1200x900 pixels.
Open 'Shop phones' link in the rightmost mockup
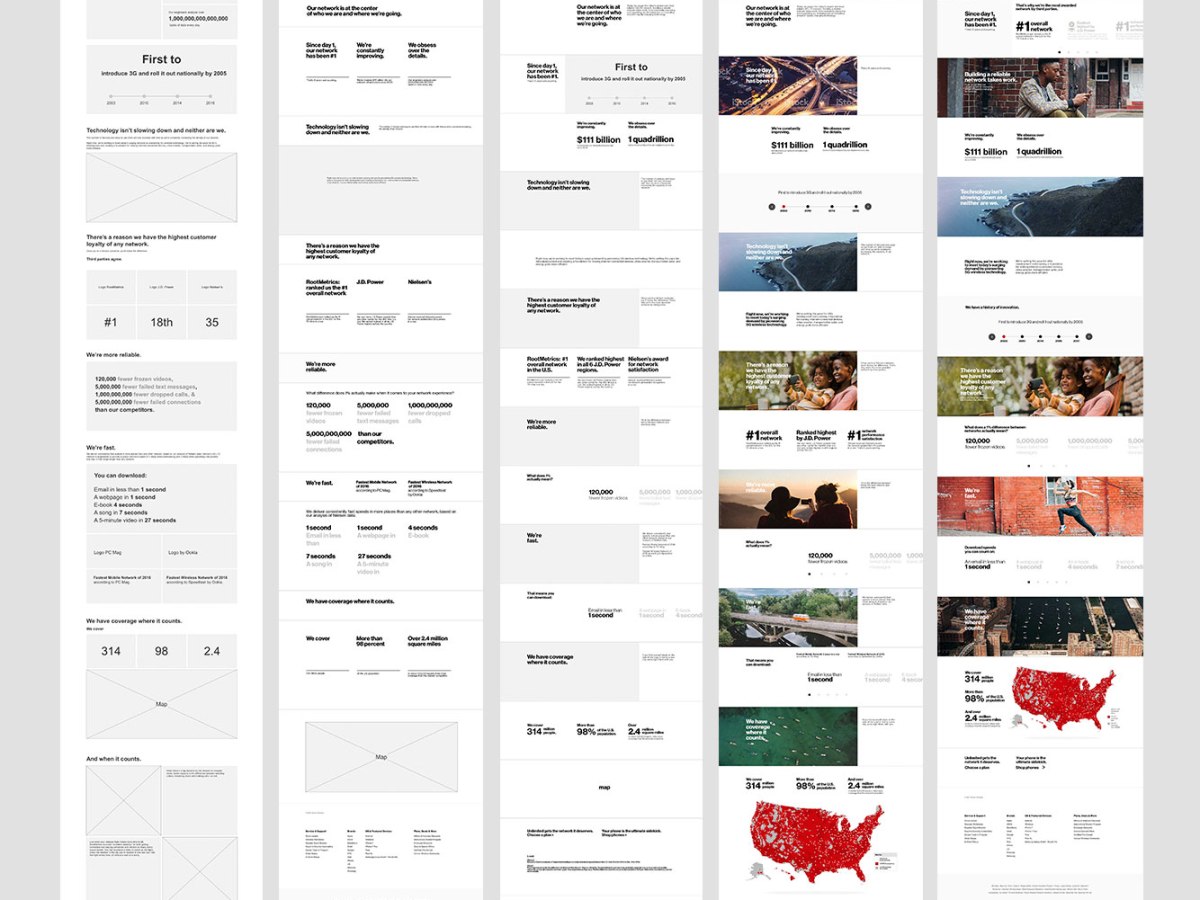click(x=1030, y=769)
